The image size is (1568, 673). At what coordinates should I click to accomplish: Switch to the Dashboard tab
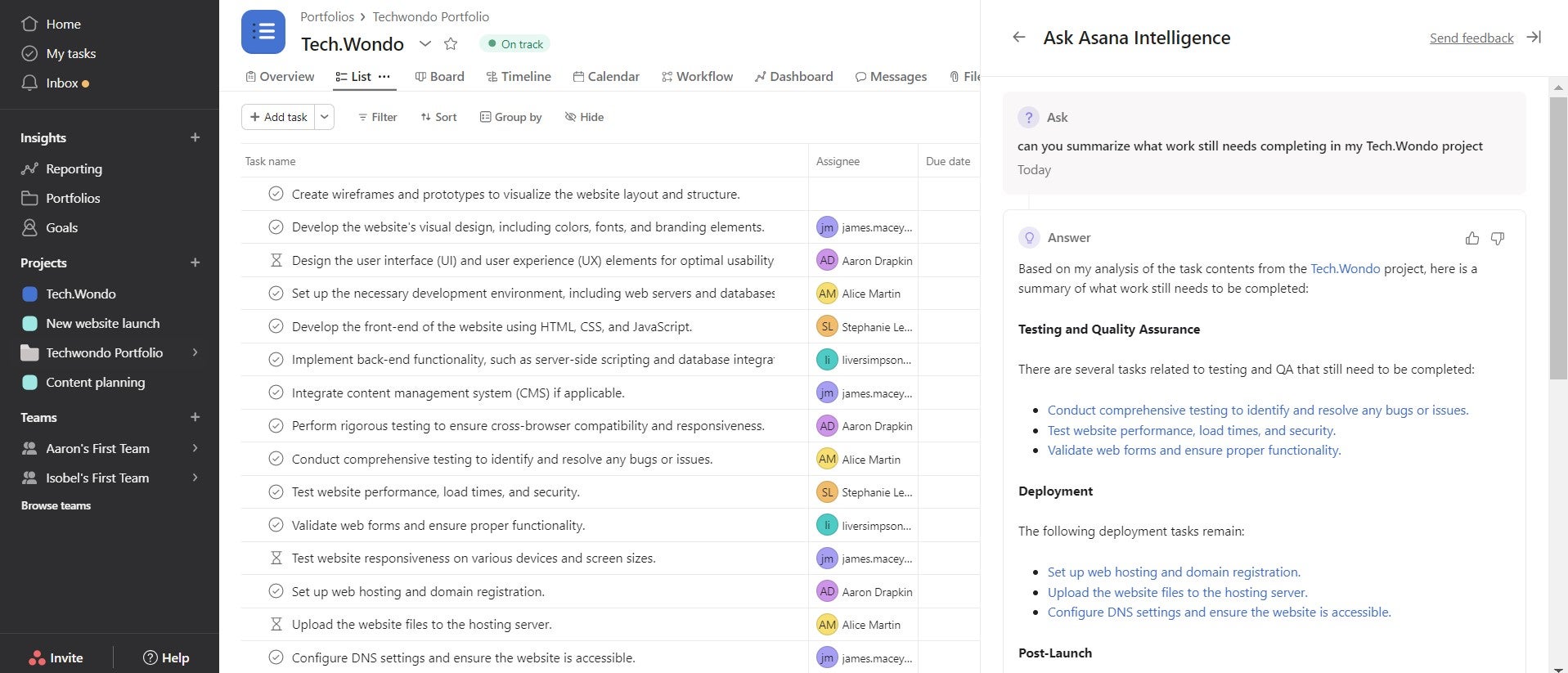tap(793, 76)
